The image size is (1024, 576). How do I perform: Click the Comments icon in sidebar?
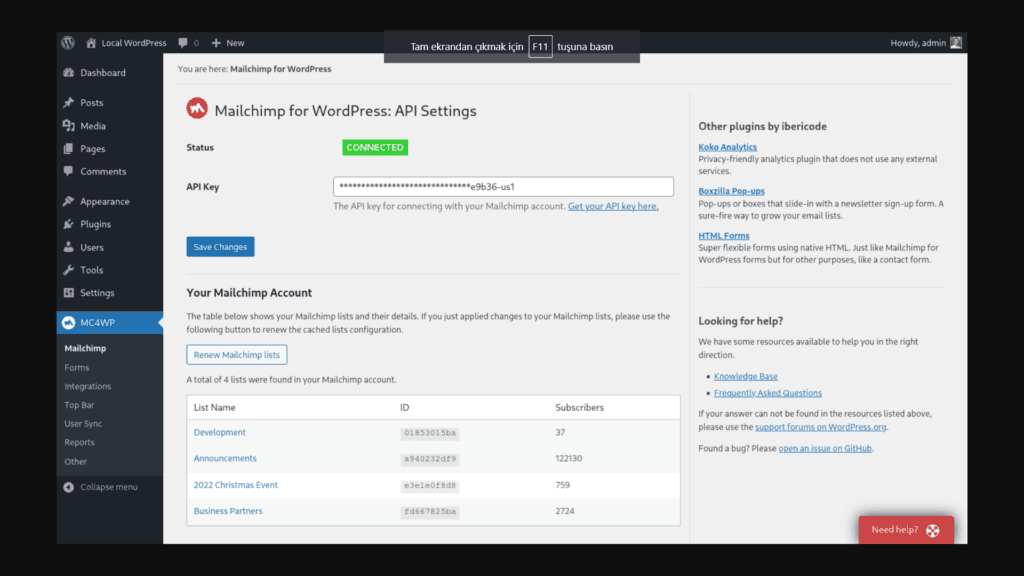69,171
